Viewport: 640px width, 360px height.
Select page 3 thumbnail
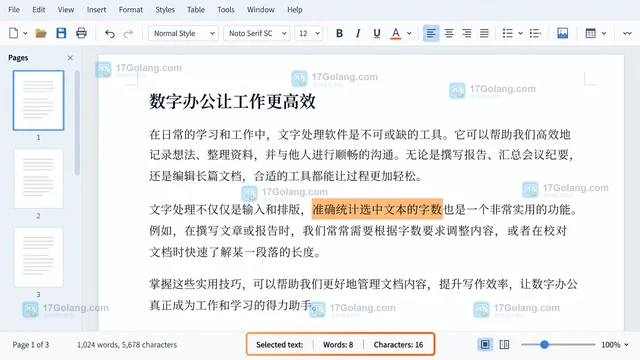coord(39,257)
